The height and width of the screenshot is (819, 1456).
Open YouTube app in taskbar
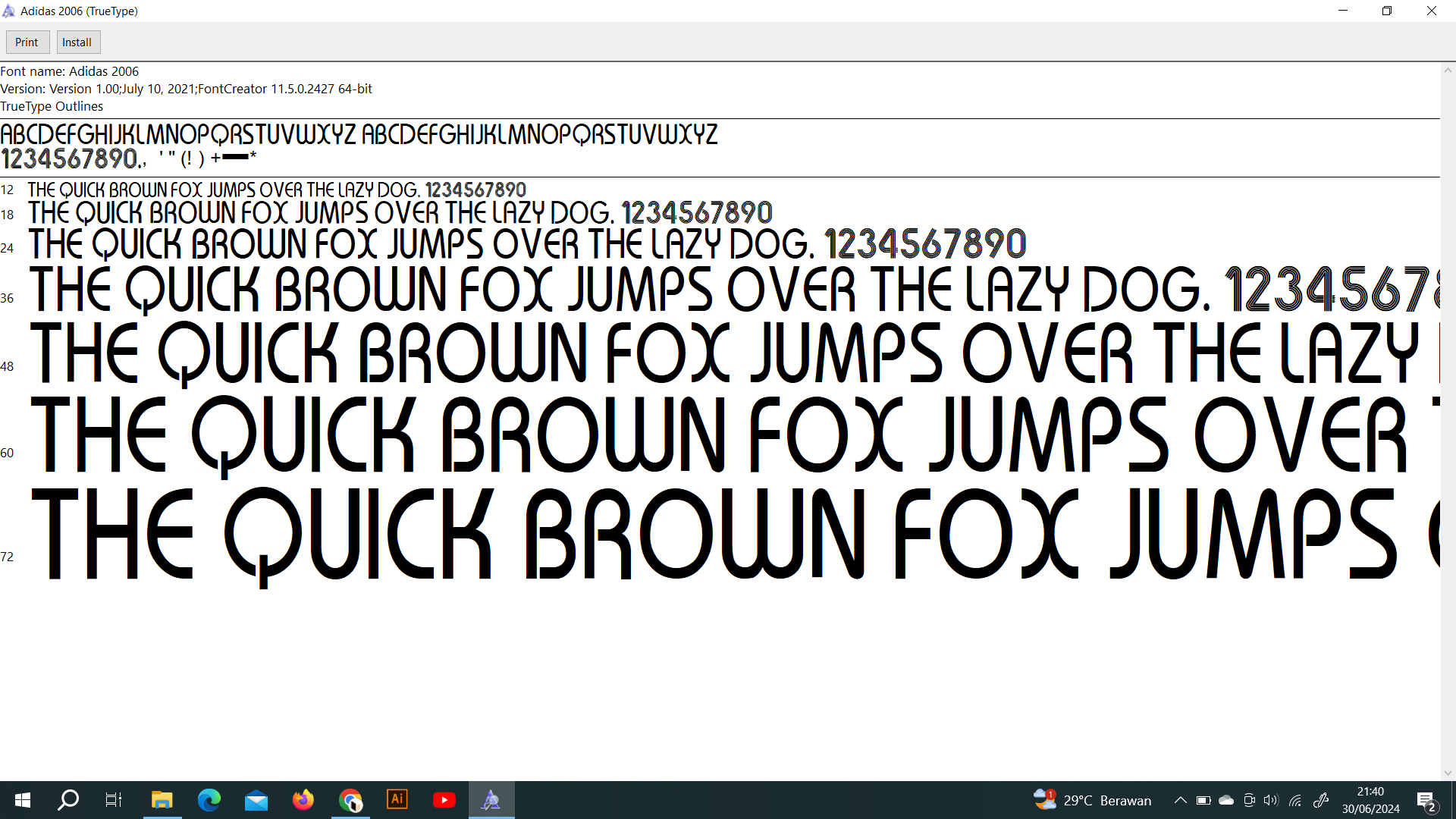444,800
